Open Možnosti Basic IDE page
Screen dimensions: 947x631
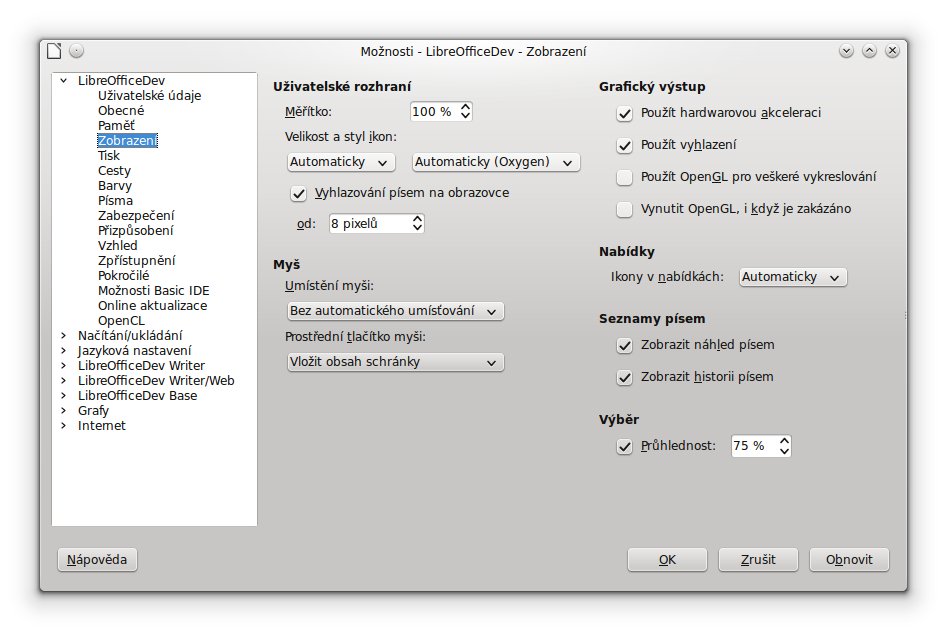153,290
